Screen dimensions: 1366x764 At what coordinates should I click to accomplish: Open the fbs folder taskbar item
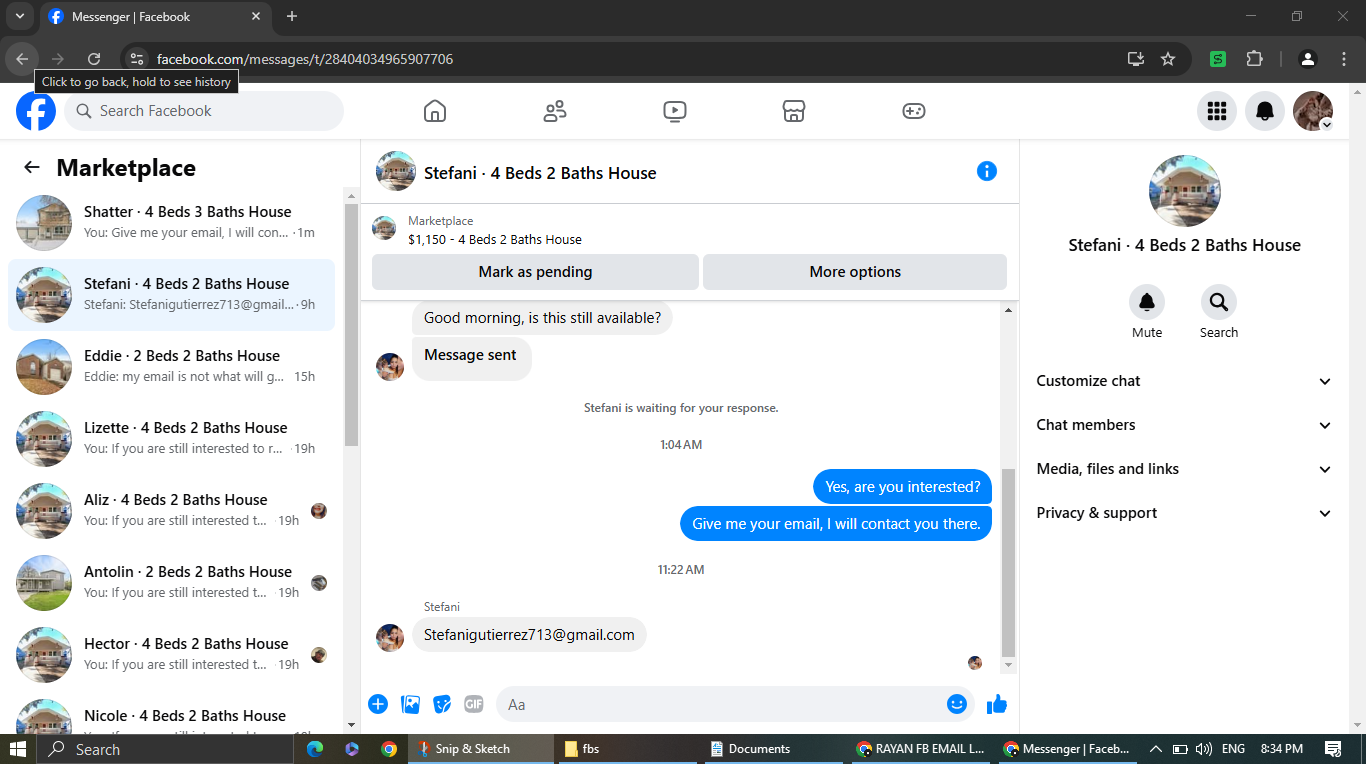click(628, 749)
